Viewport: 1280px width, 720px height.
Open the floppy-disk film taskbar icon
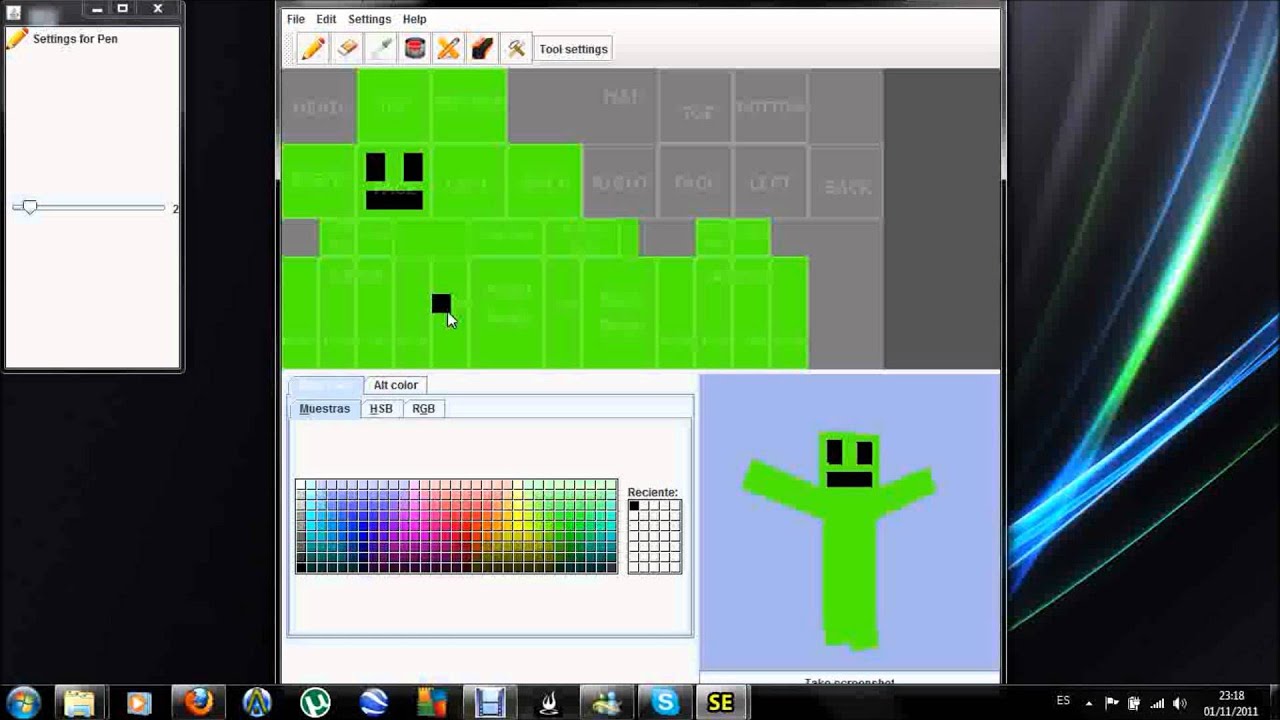(489, 703)
